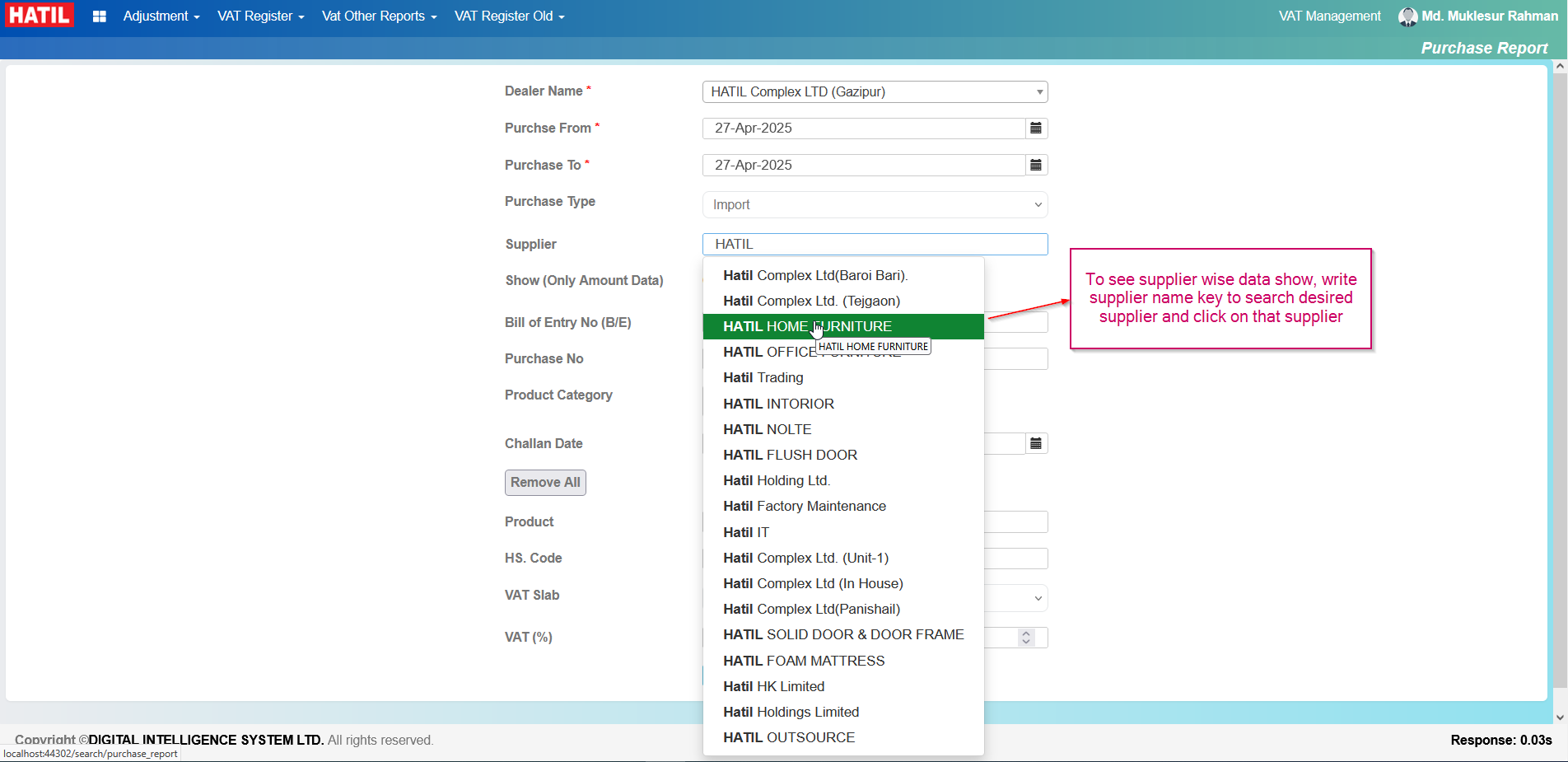Open calendar for Challan Date

pos(1036,444)
